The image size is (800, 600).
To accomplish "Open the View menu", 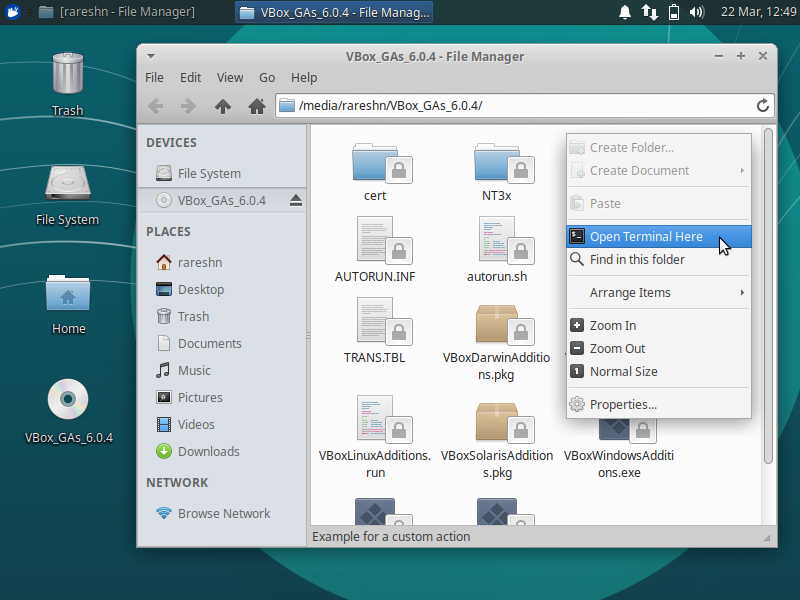I will pyautogui.click(x=230, y=77).
